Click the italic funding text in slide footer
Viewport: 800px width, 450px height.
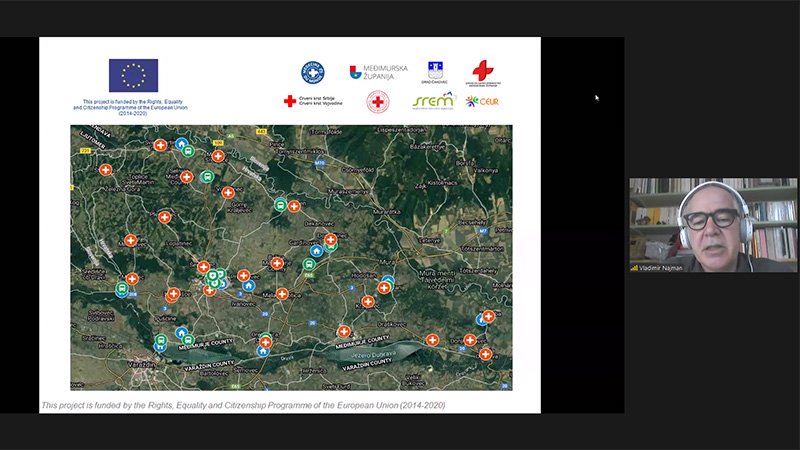(x=243, y=405)
